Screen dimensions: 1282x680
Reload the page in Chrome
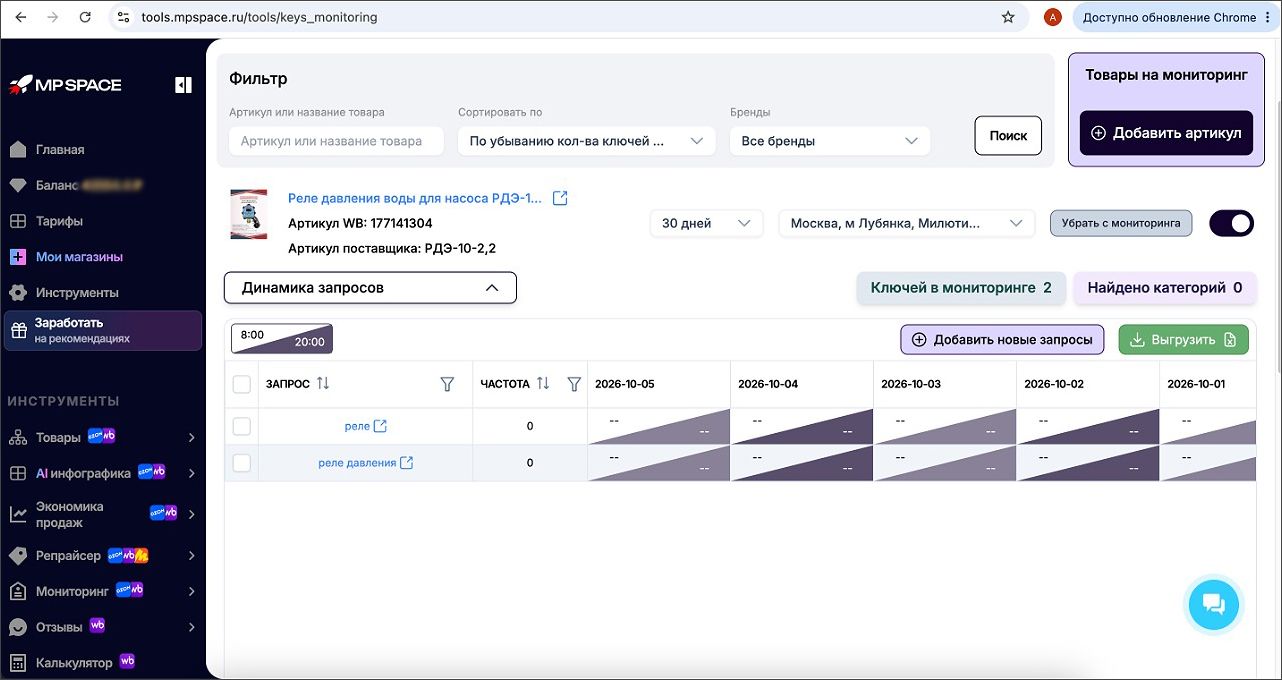tap(85, 17)
